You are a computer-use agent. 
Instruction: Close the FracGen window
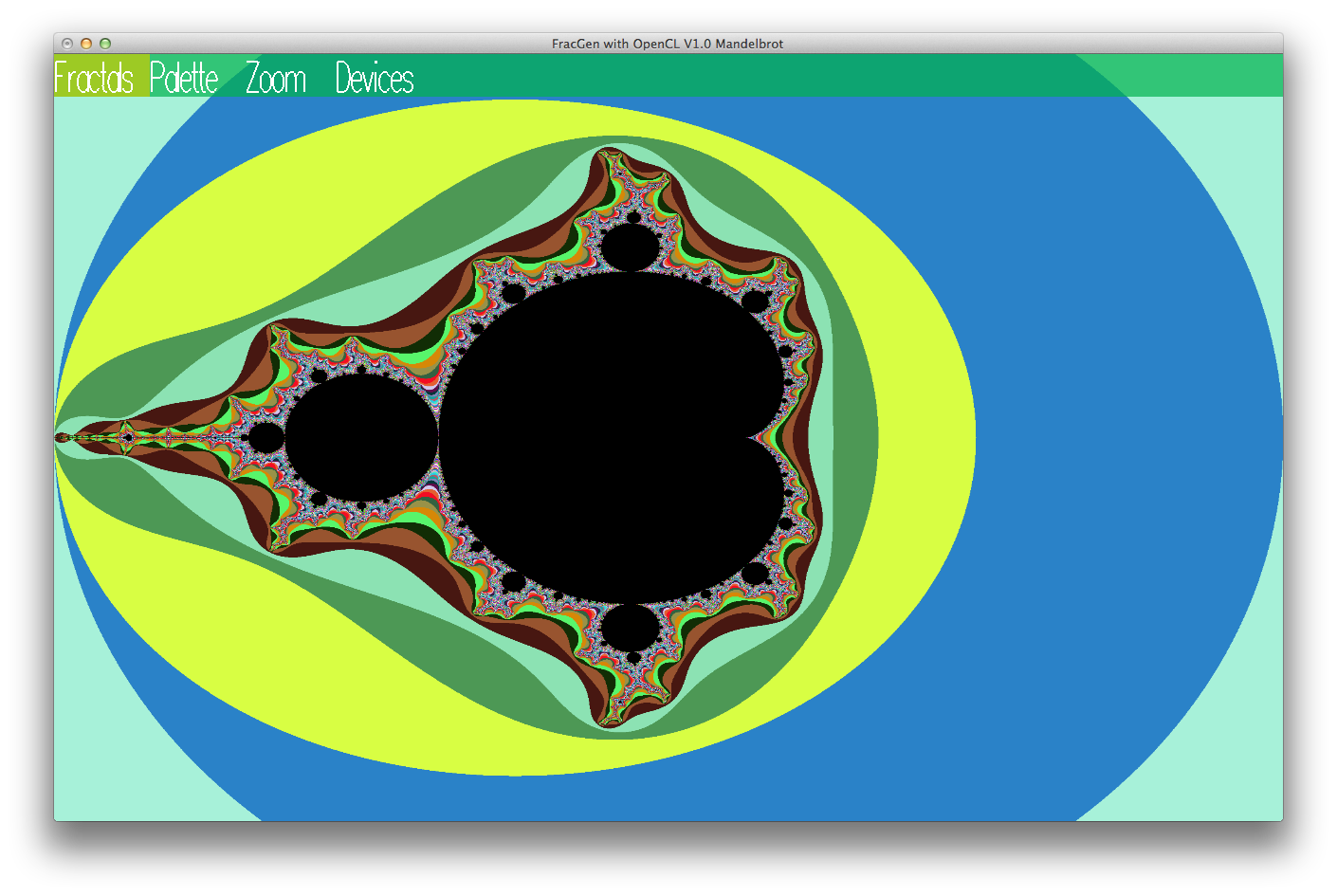(67, 44)
